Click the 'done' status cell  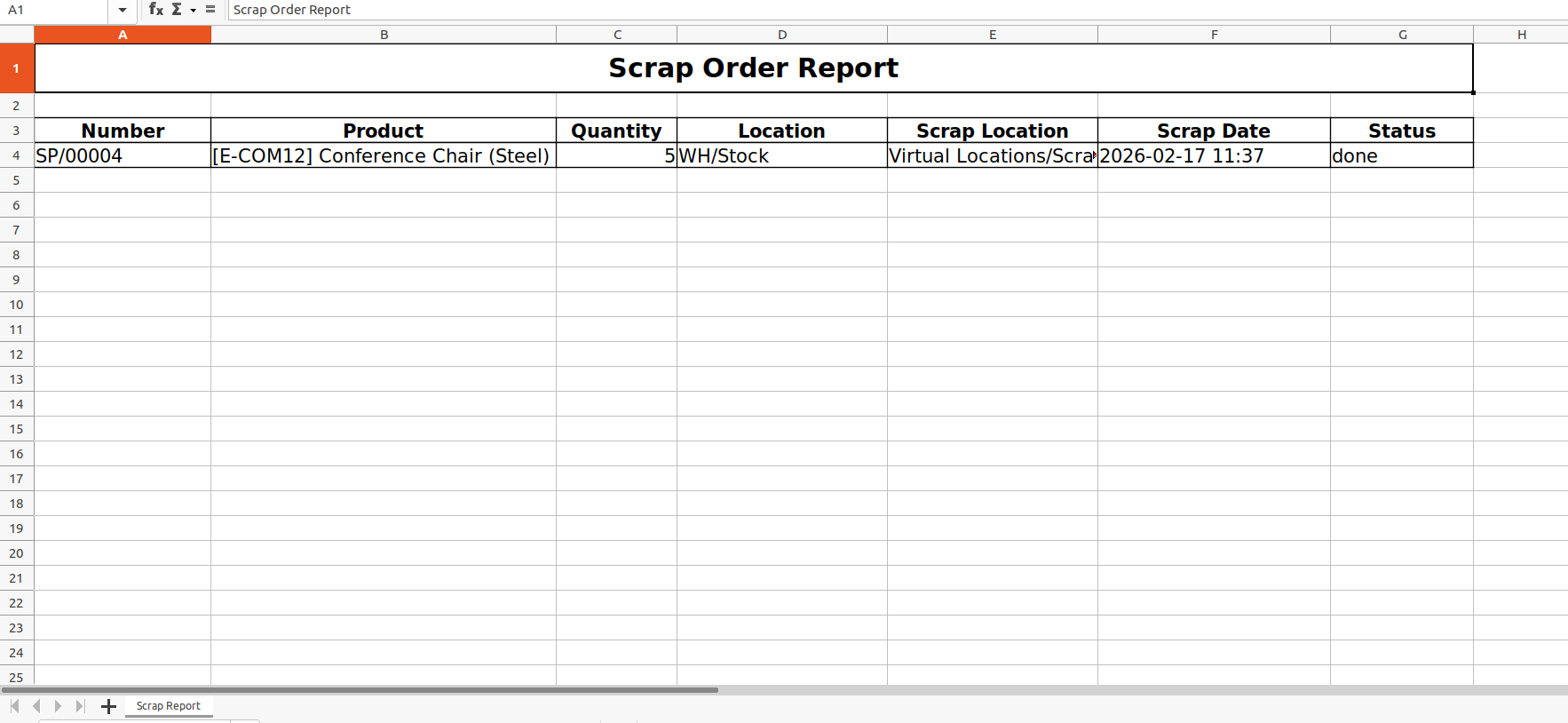click(x=1402, y=155)
